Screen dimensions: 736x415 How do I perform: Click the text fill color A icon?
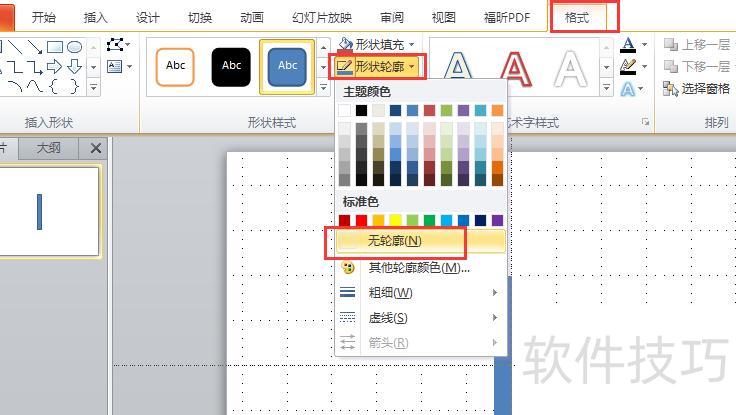628,45
